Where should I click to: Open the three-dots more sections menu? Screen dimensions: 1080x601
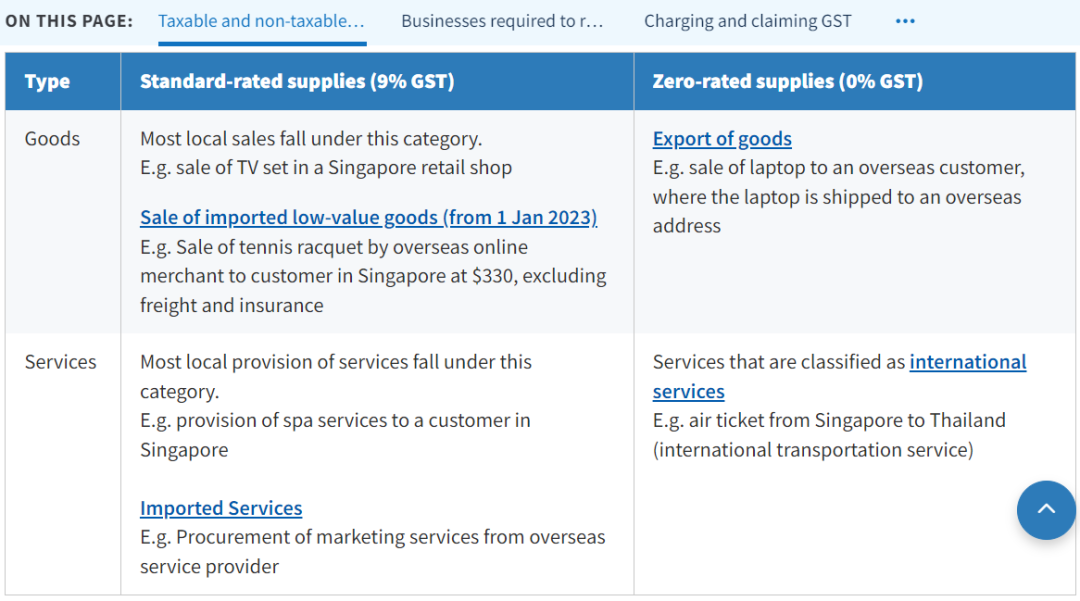pyautogui.click(x=905, y=21)
